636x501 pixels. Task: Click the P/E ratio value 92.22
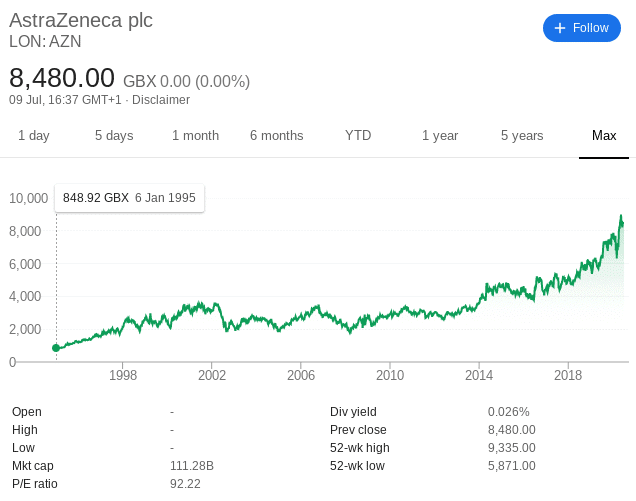[x=185, y=484]
